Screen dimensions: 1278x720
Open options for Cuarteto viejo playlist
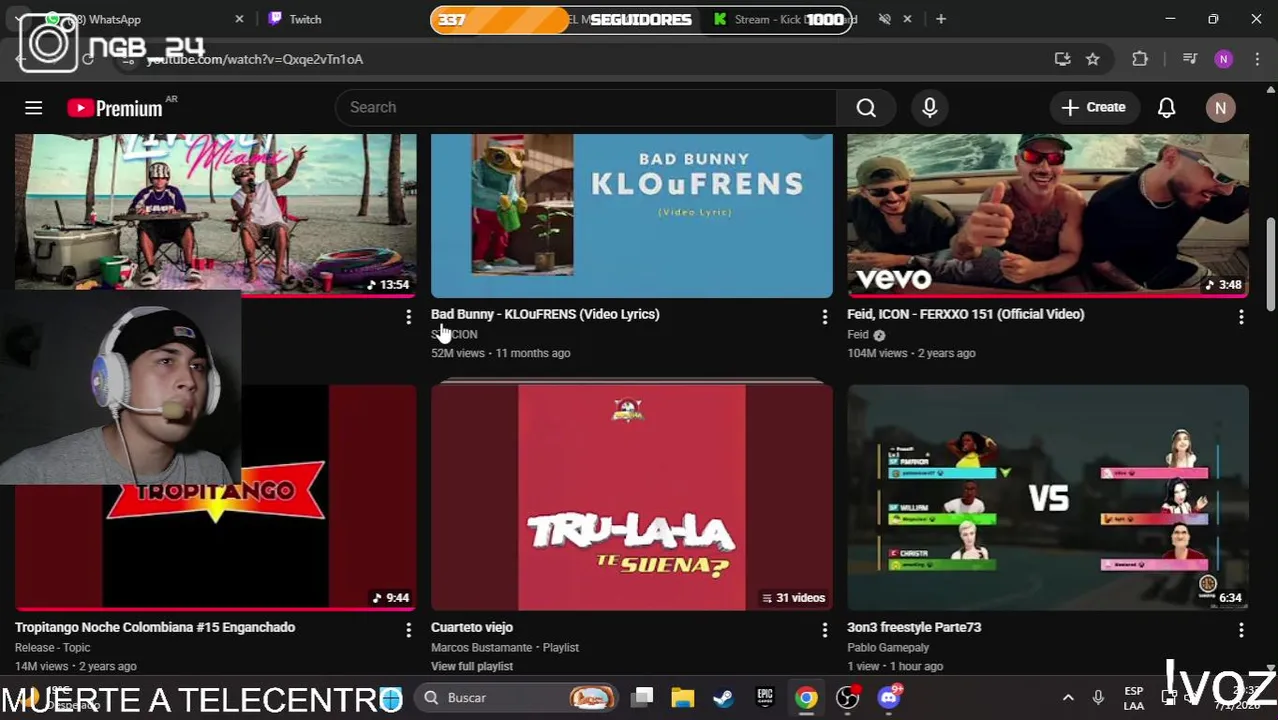tap(825, 630)
